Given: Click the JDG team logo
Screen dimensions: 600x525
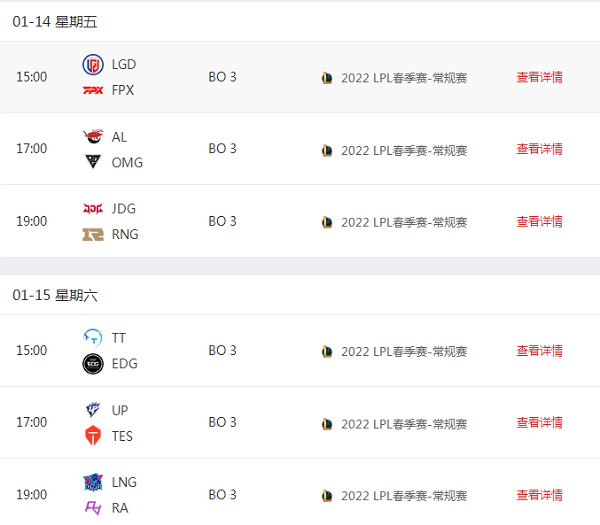Looking at the screenshot, I should coord(93,209).
